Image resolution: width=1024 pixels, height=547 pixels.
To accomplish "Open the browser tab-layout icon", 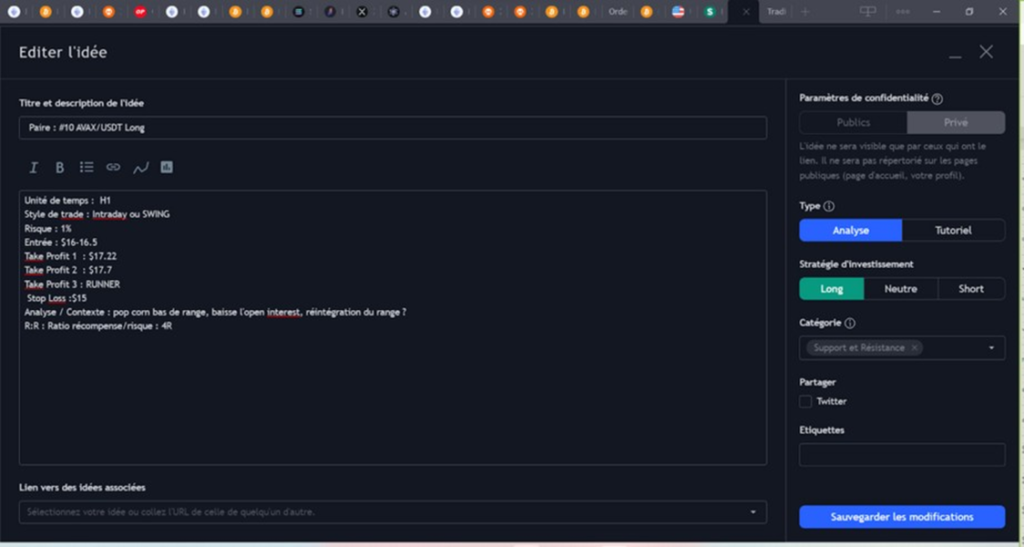I will (x=867, y=12).
